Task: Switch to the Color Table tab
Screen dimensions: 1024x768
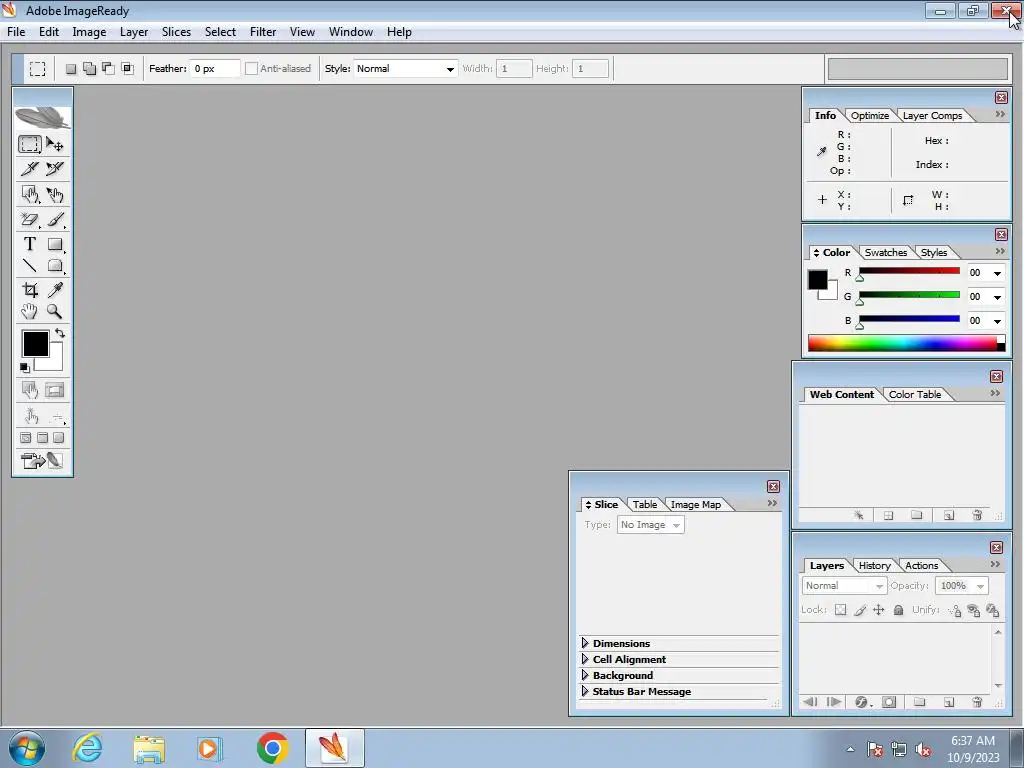Action: [914, 394]
